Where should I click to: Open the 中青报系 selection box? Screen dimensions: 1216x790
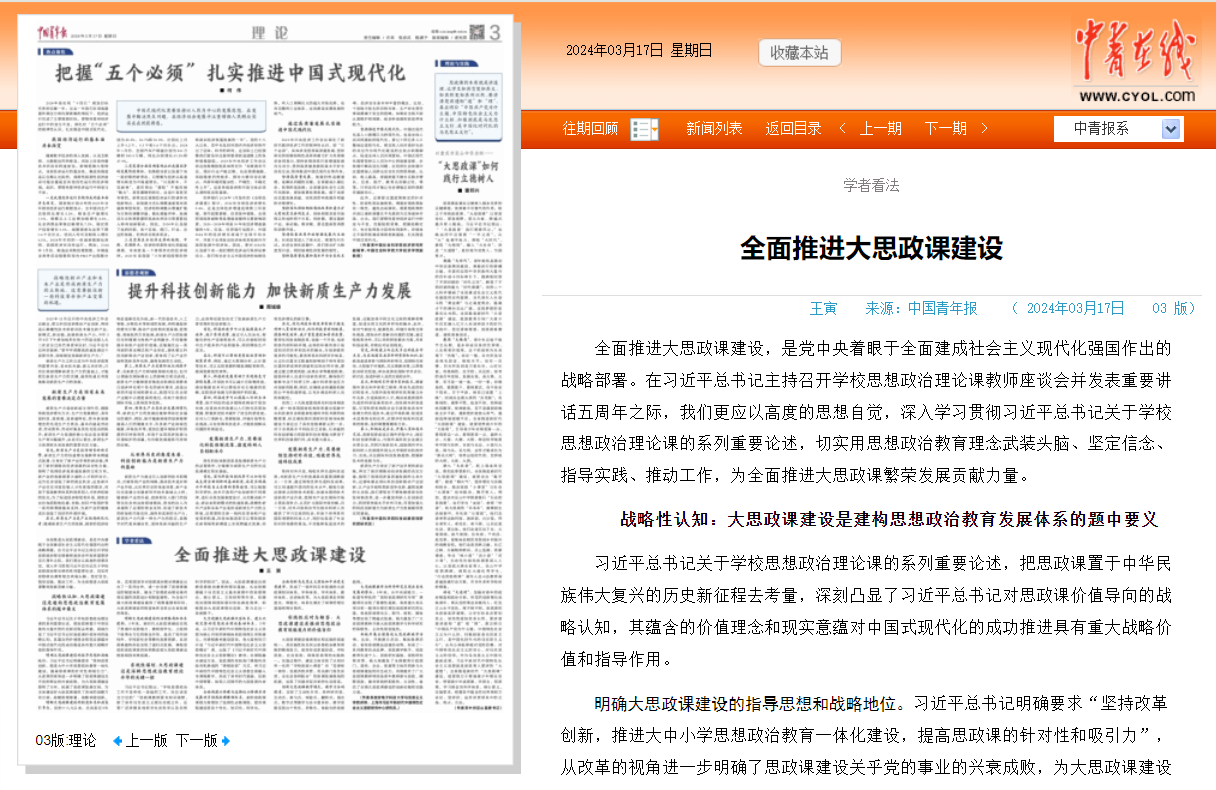(1108, 129)
